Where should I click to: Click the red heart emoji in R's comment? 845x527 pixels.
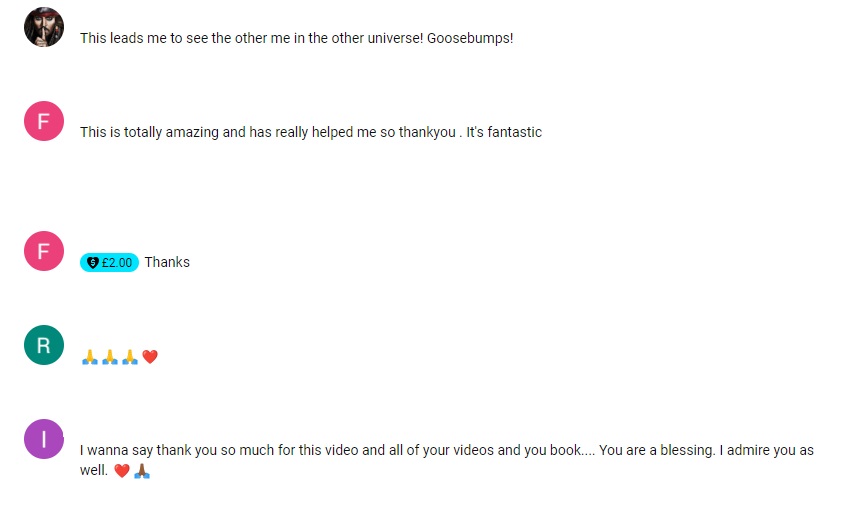(150, 357)
